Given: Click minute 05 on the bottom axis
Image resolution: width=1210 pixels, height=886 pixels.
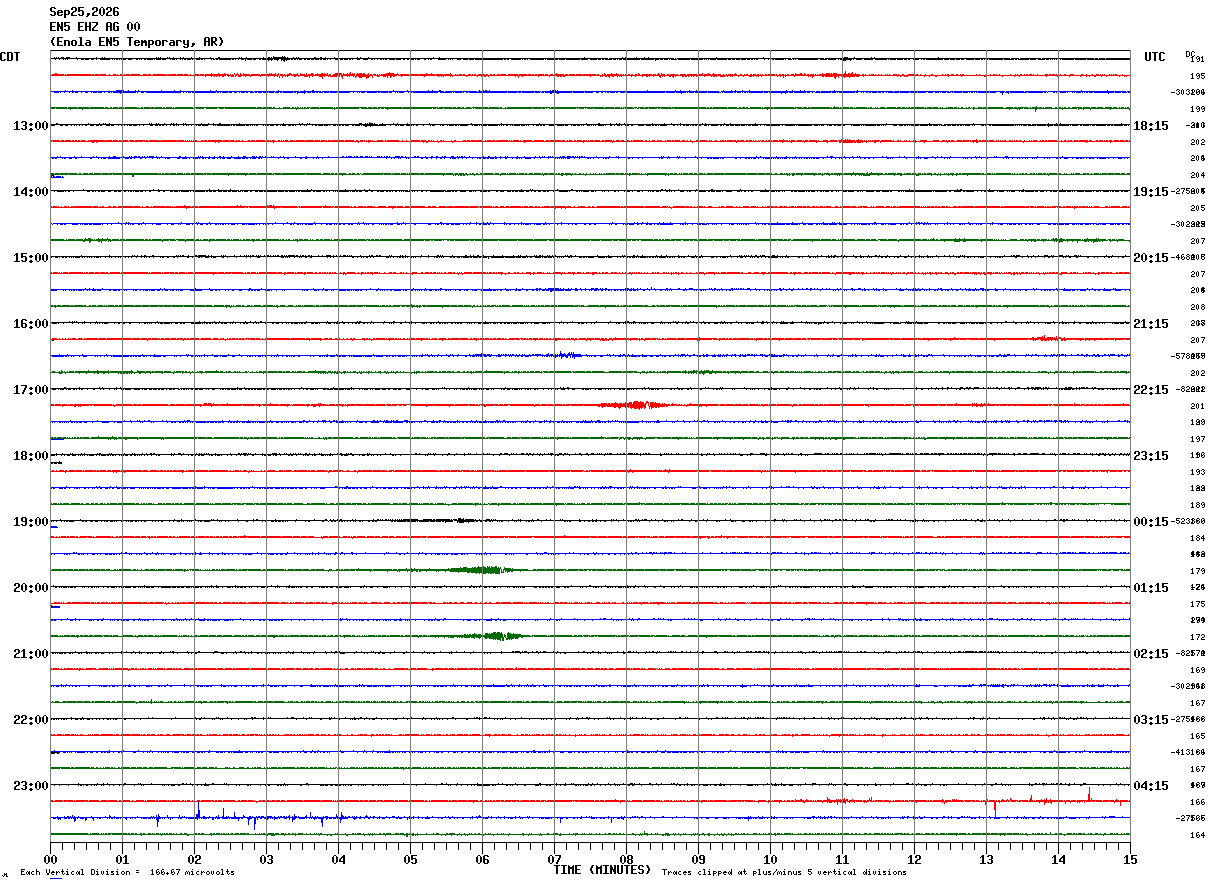Looking at the screenshot, I should click(x=410, y=859).
